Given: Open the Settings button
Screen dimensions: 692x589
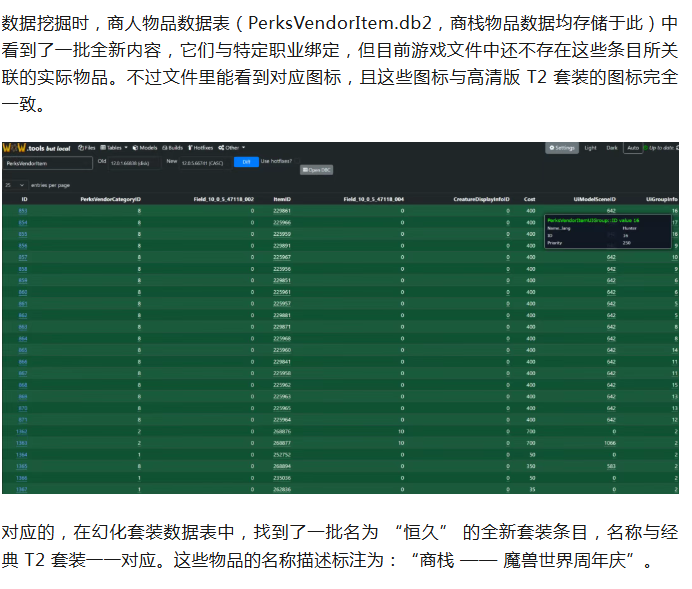Looking at the screenshot, I should [562, 148].
